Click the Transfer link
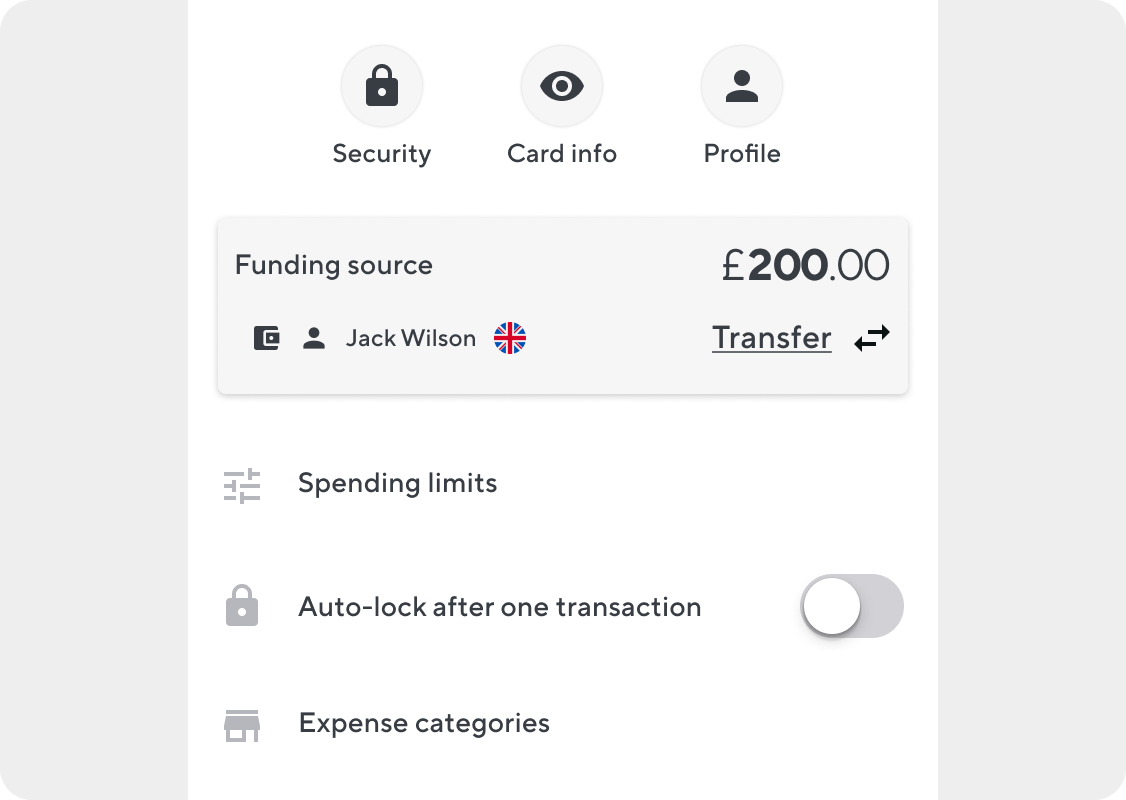The width and height of the screenshot is (1126, 800). pos(771,338)
